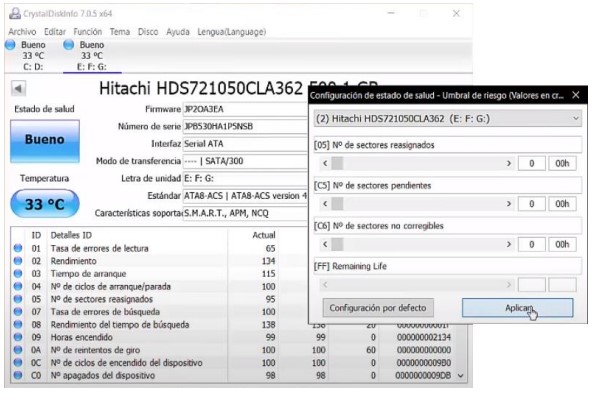Click the Firmware field JP2OA3EA
Viewport: 593px width, 394px height.
pos(245,109)
